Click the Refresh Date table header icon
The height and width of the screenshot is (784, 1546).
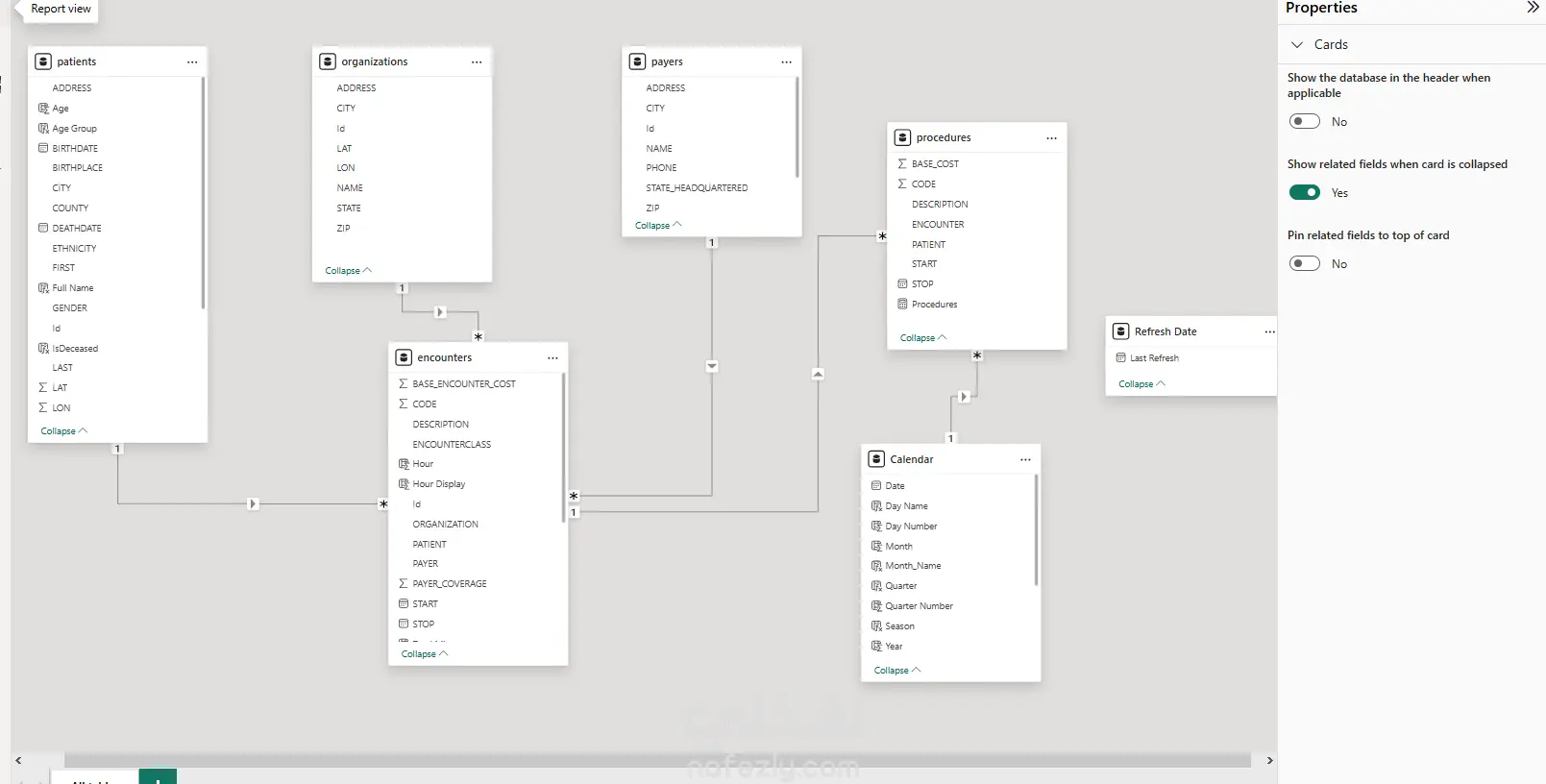(x=1120, y=331)
